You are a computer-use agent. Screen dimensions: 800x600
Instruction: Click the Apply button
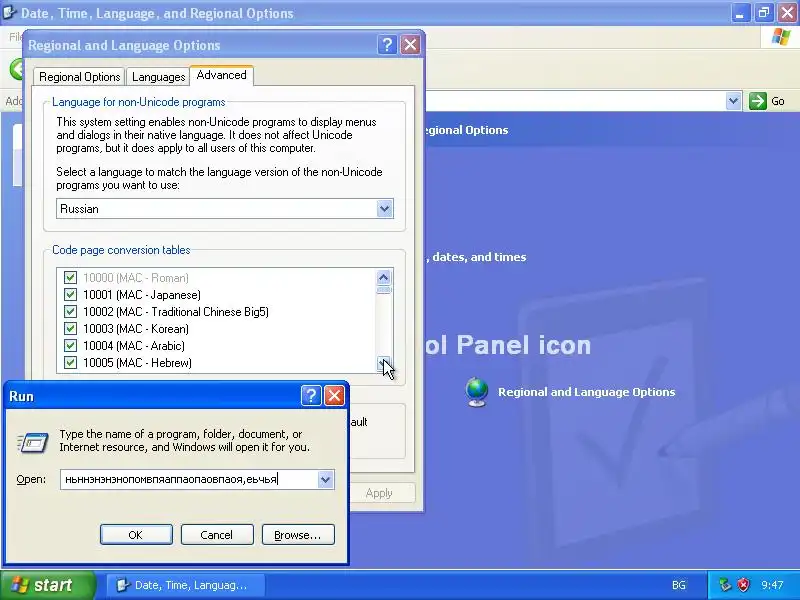tap(379, 493)
